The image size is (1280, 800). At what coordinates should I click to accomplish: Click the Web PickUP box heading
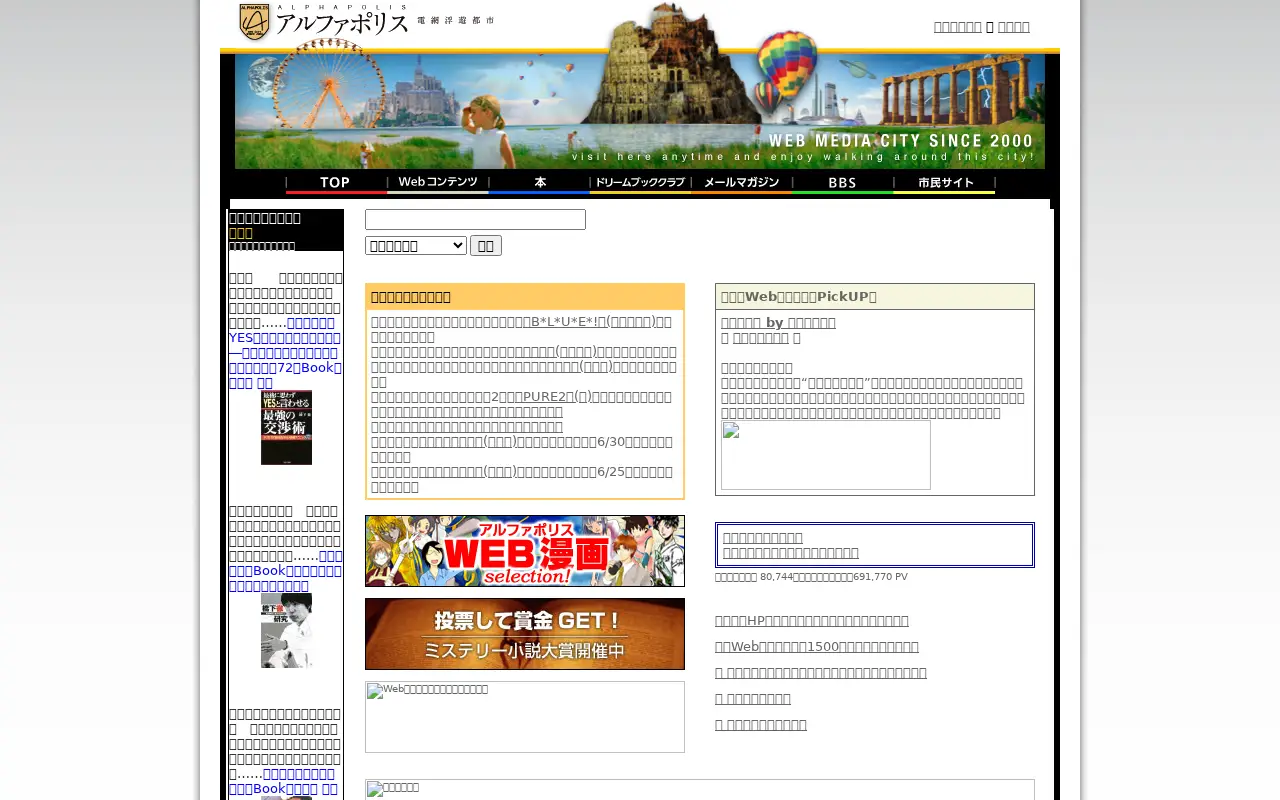pos(875,297)
